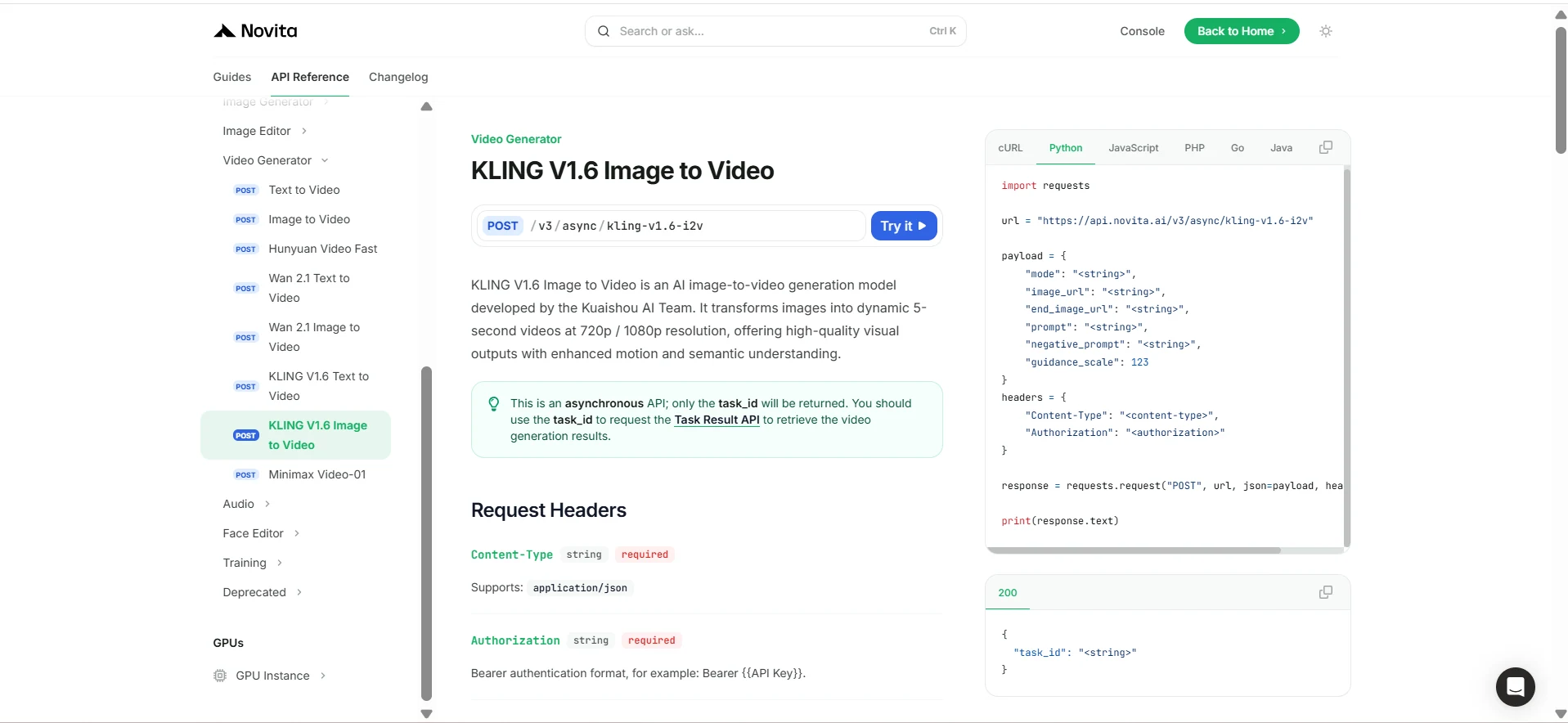This screenshot has width=1568, height=723.
Task: Click the Novita logo
Action: coord(255,31)
